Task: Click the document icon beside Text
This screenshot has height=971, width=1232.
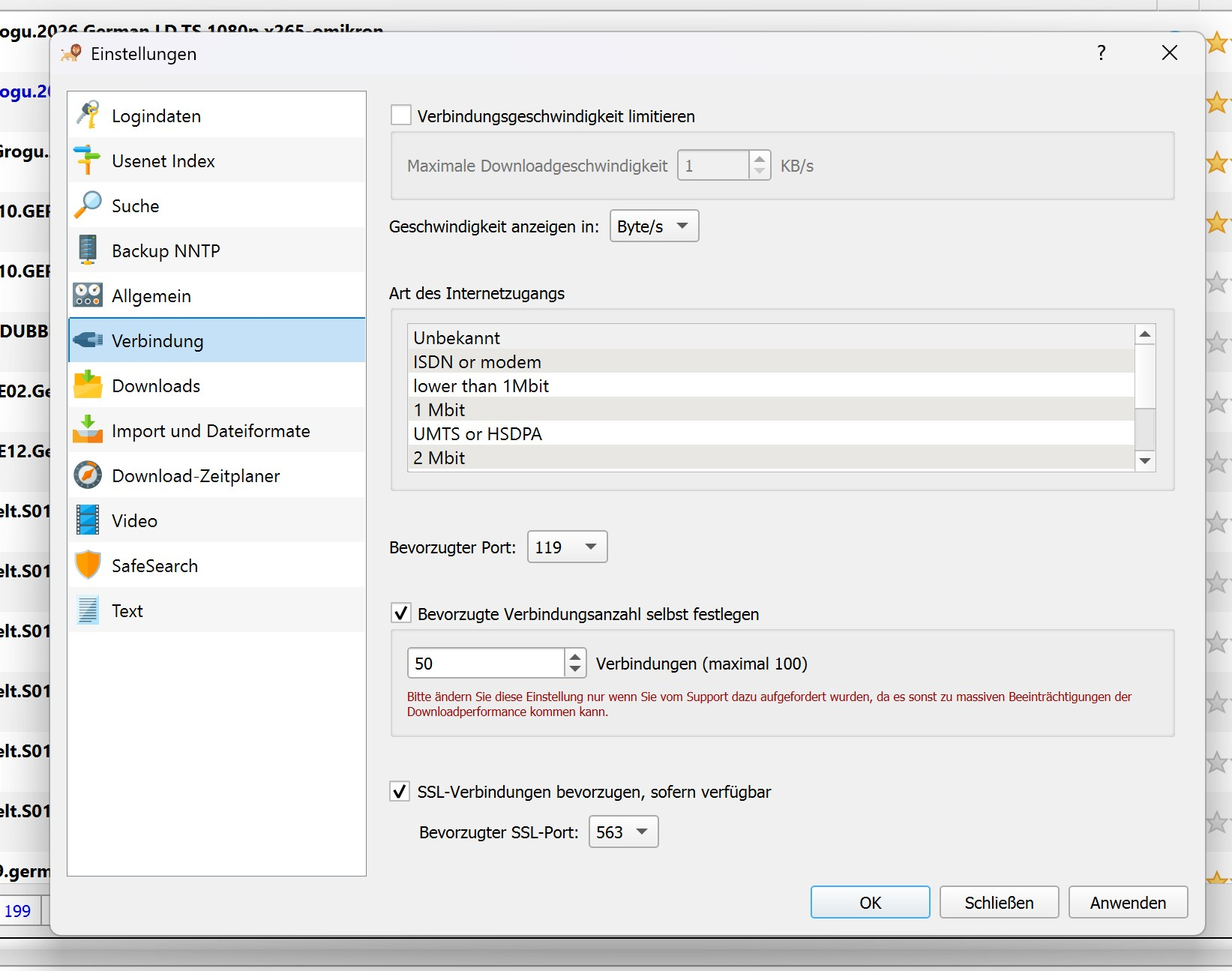Action: [88, 610]
